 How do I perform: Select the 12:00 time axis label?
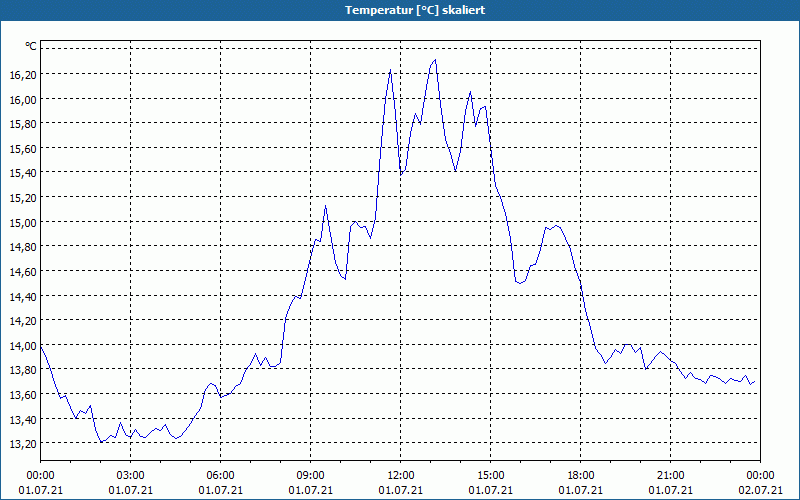401,476
